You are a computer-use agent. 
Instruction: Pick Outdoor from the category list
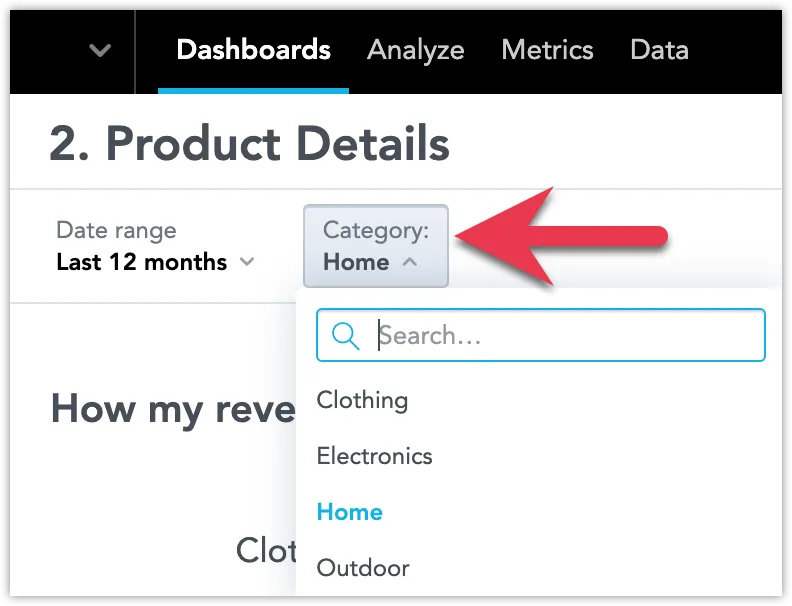point(363,568)
